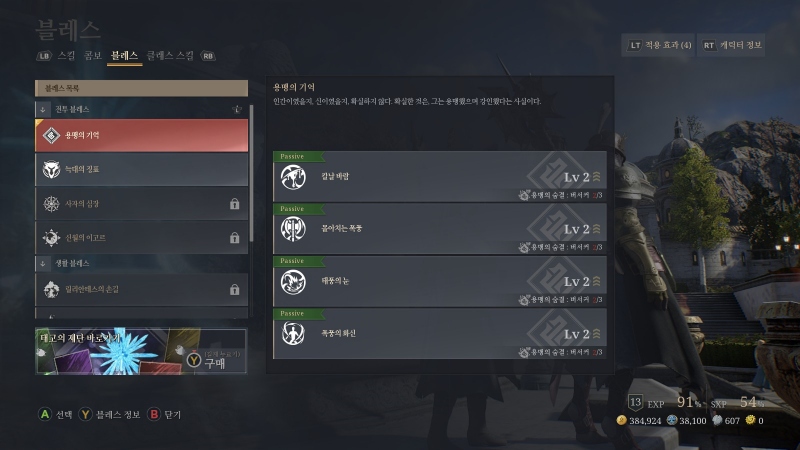The width and height of the screenshot is (800, 450).
Task: Click the lock icon on 릴리안테스의 손길
Action: coord(234,290)
